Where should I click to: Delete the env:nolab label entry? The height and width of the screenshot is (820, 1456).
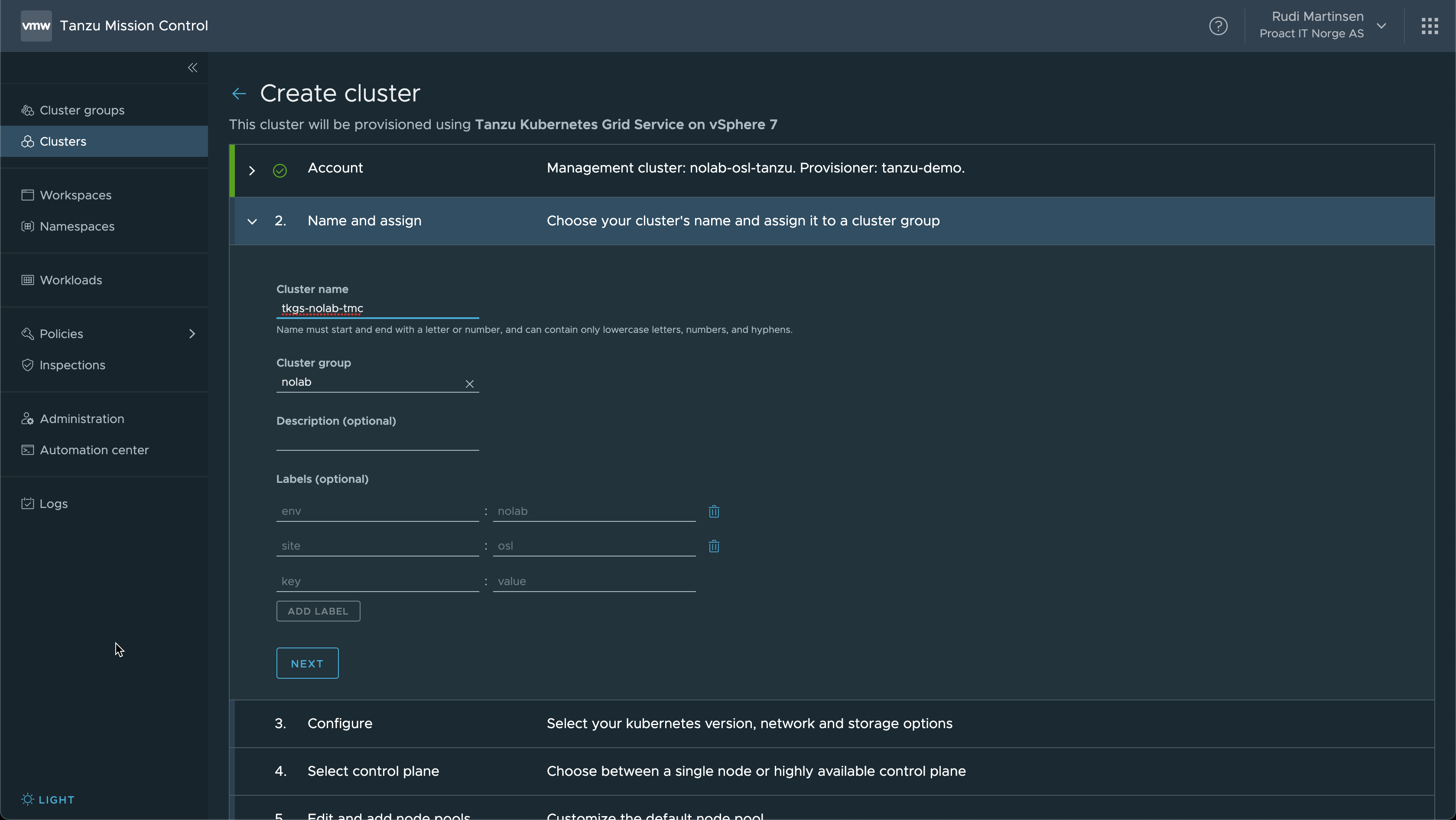(714, 511)
